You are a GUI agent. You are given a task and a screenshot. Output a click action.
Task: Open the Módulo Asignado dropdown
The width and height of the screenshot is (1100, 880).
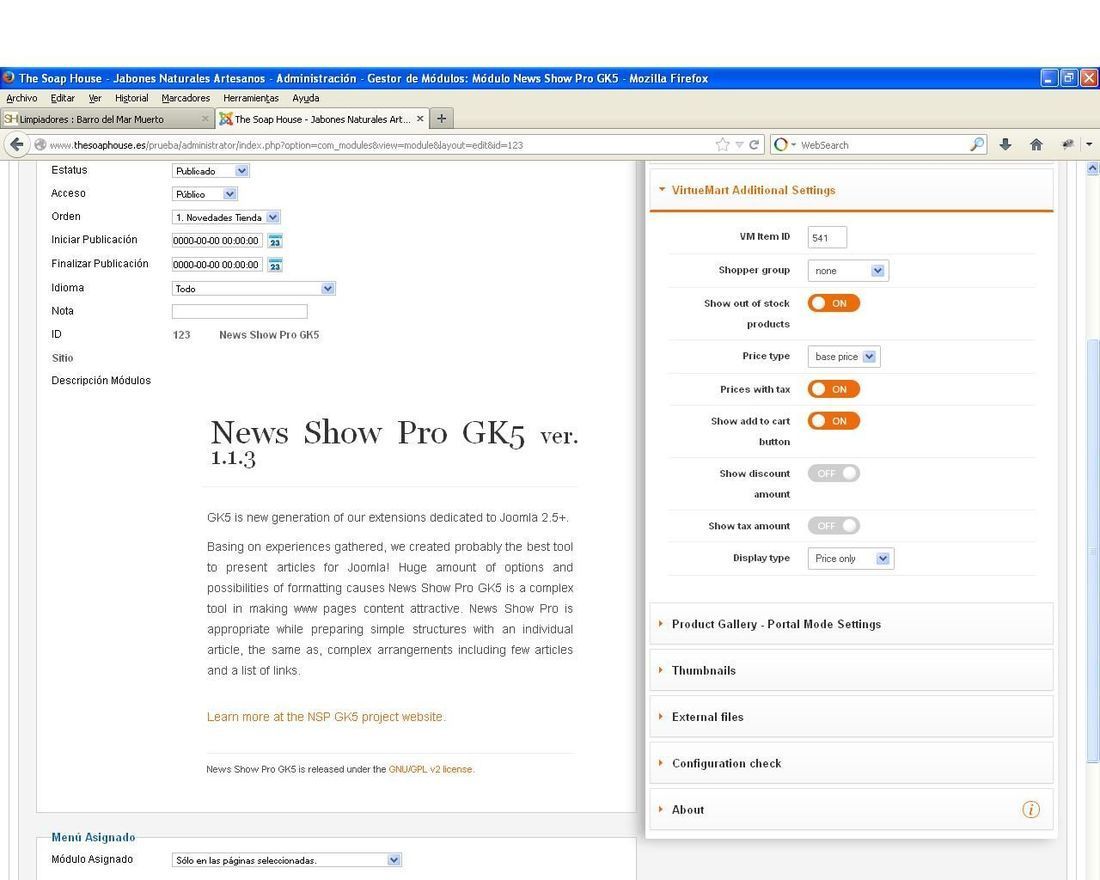[x=287, y=860]
